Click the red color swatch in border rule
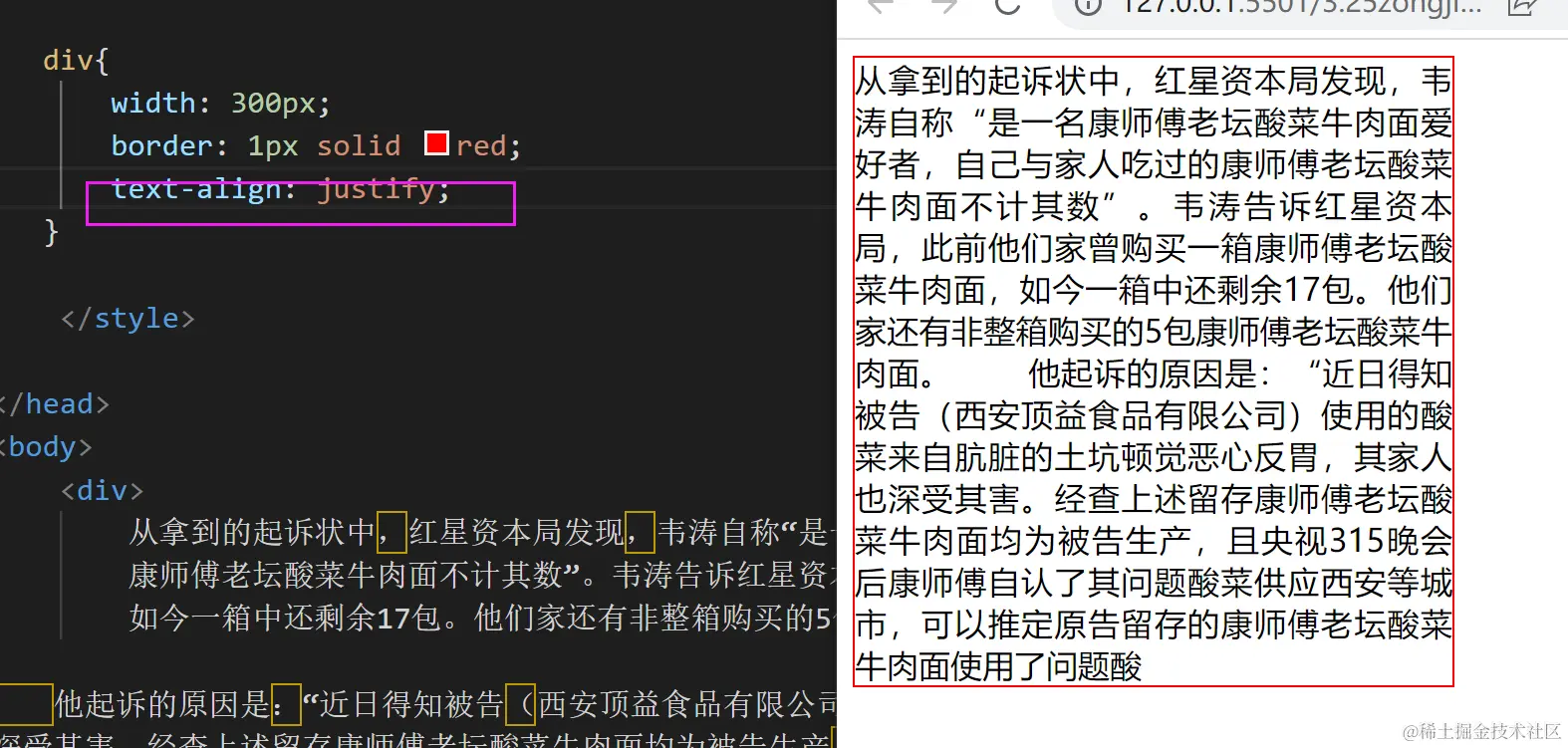This screenshot has width=1568, height=748. point(436,143)
